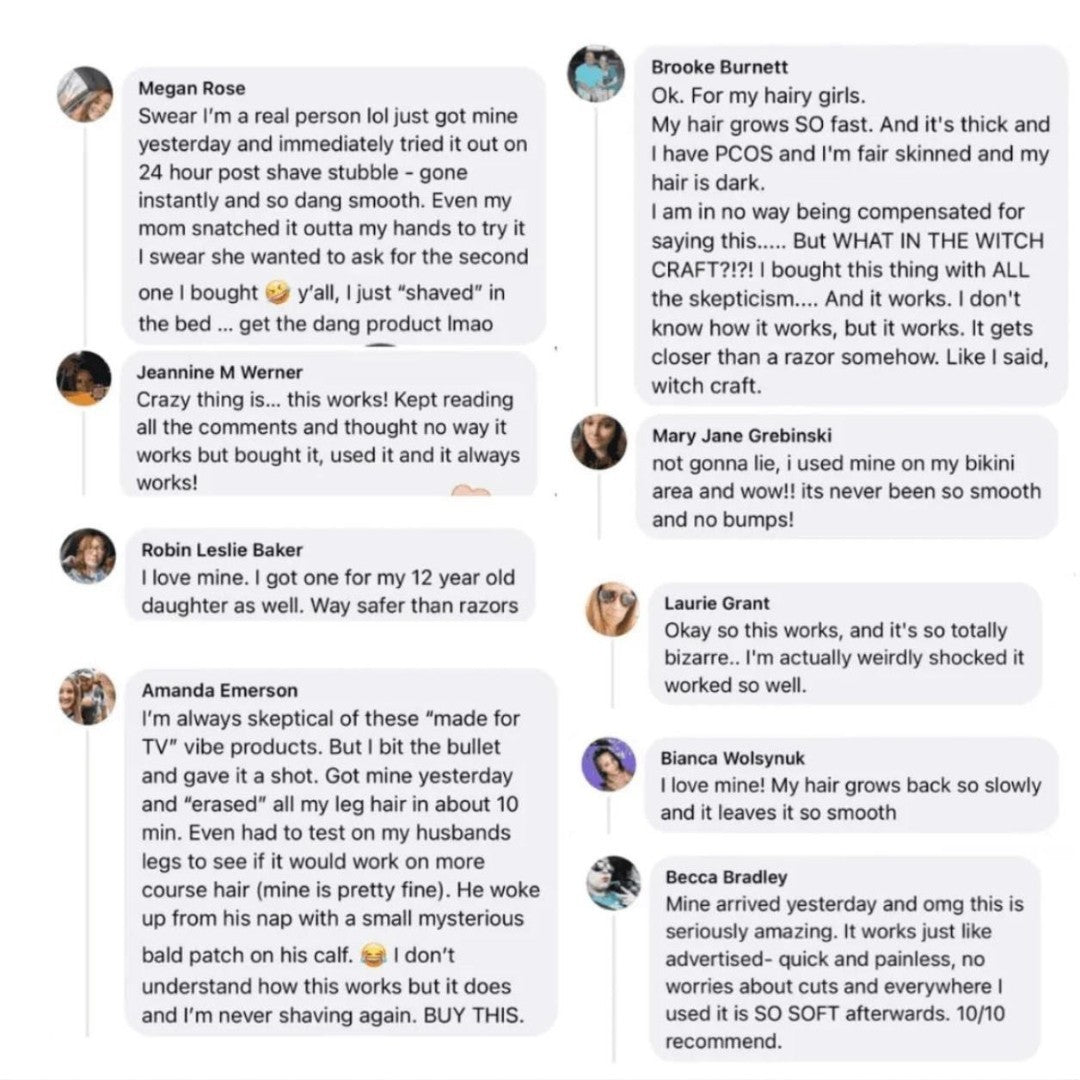Open Jeannine M Werner's profile avatar

pyautogui.click(x=84, y=378)
